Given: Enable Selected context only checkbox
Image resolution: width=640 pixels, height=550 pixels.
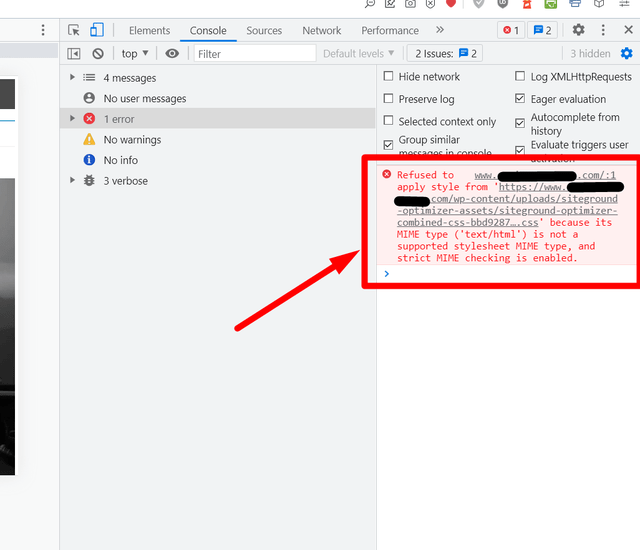Looking at the screenshot, I should [x=389, y=121].
